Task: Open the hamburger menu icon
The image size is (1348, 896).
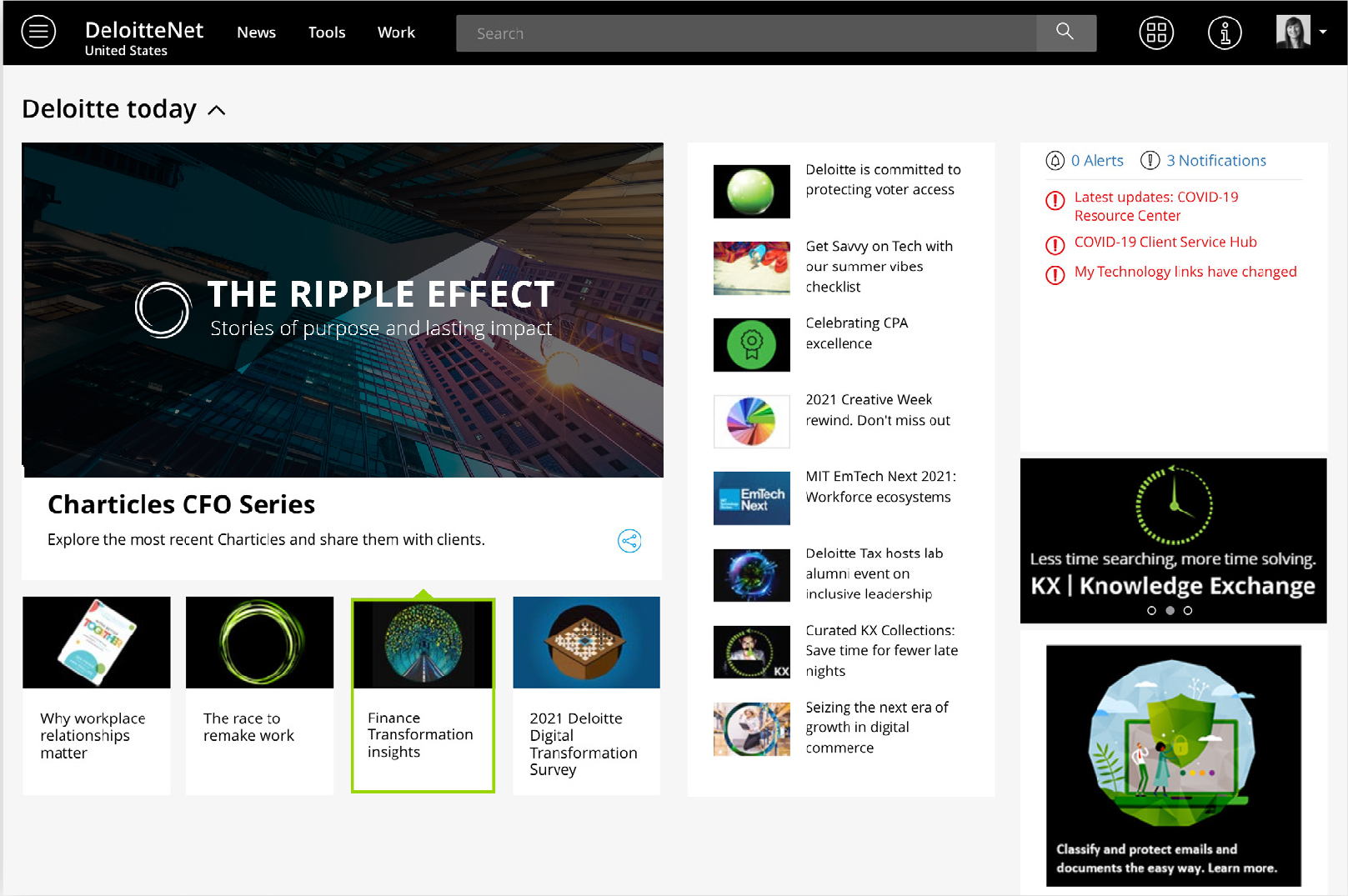Action: click(38, 33)
